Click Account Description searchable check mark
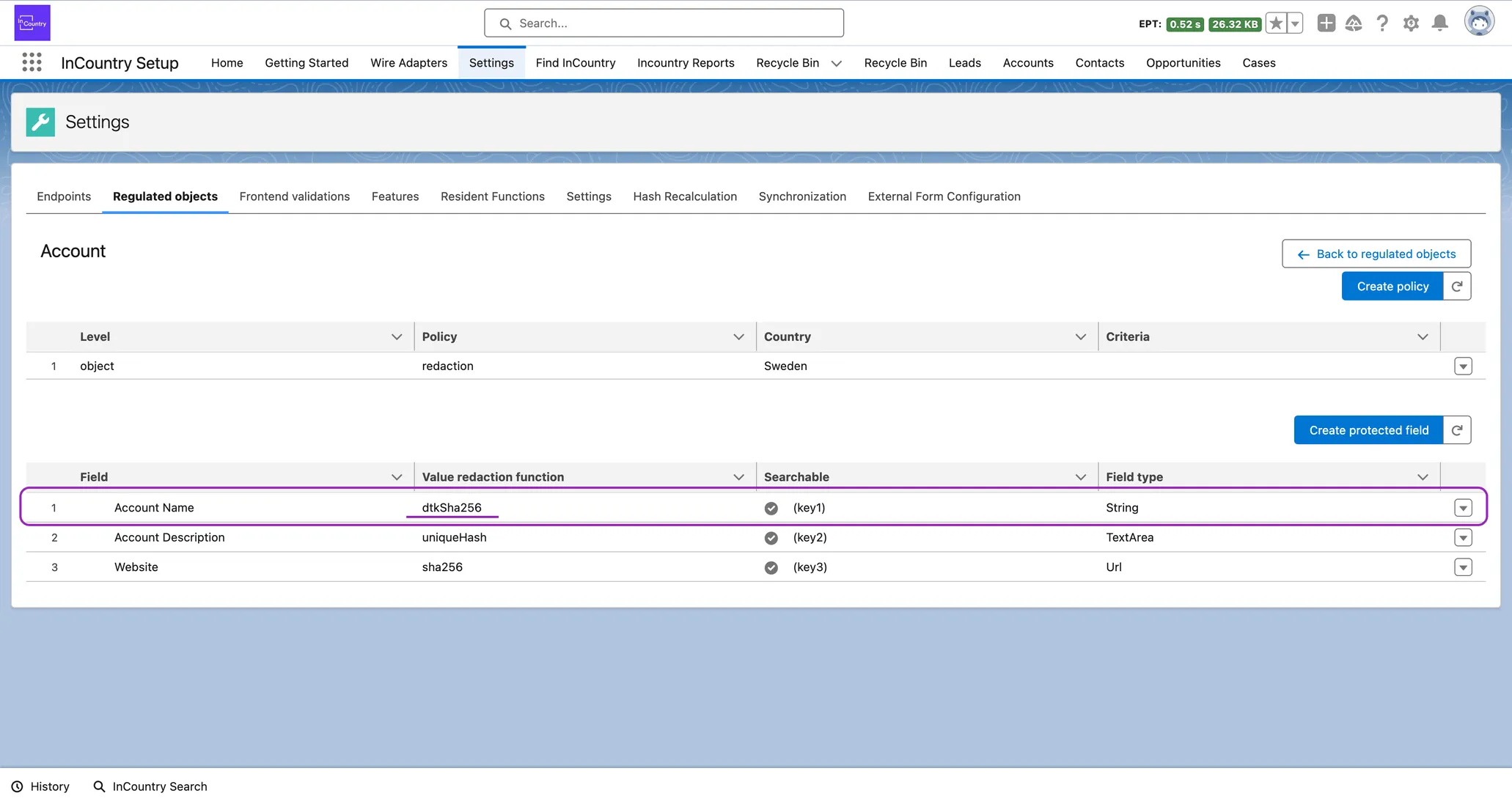Image resolution: width=1512 pixels, height=804 pixels. (x=771, y=538)
